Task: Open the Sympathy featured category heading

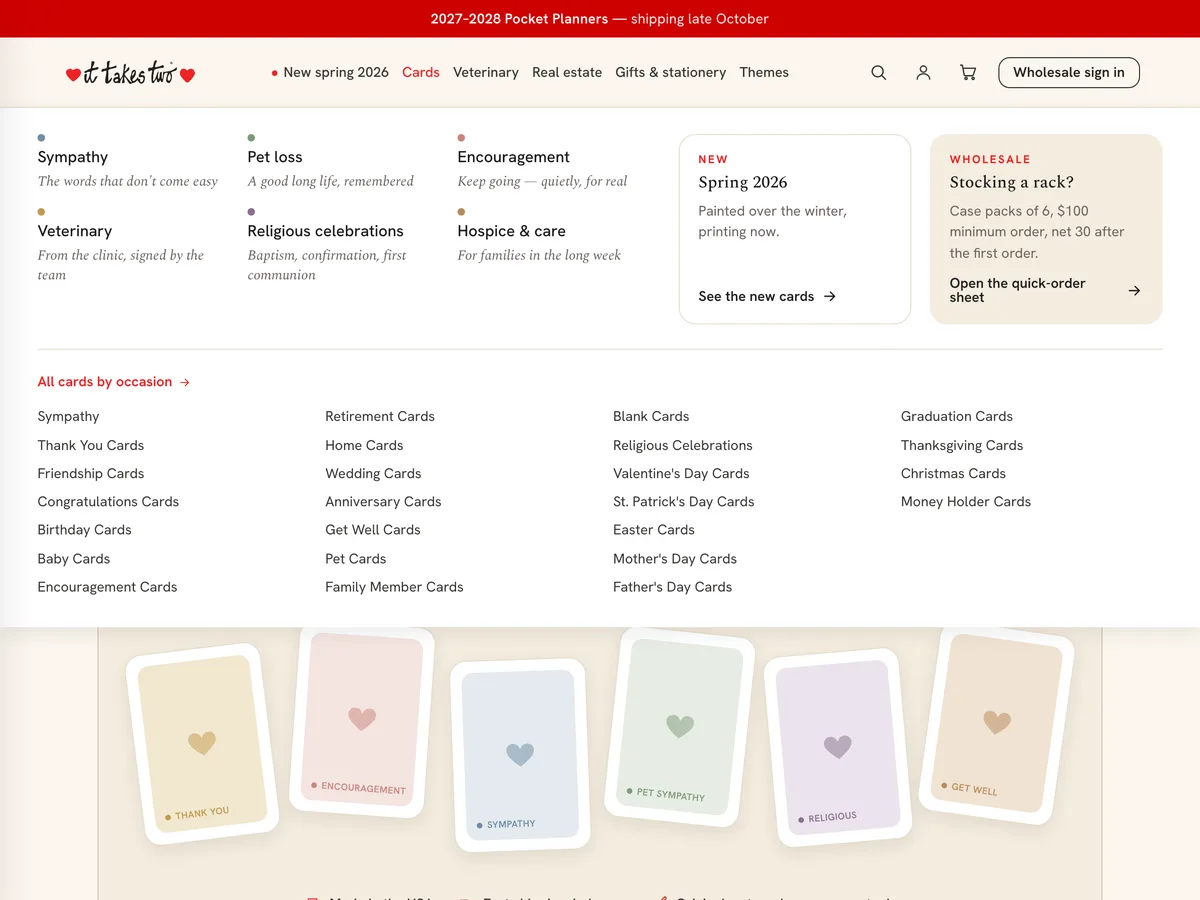Action: [x=73, y=157]
